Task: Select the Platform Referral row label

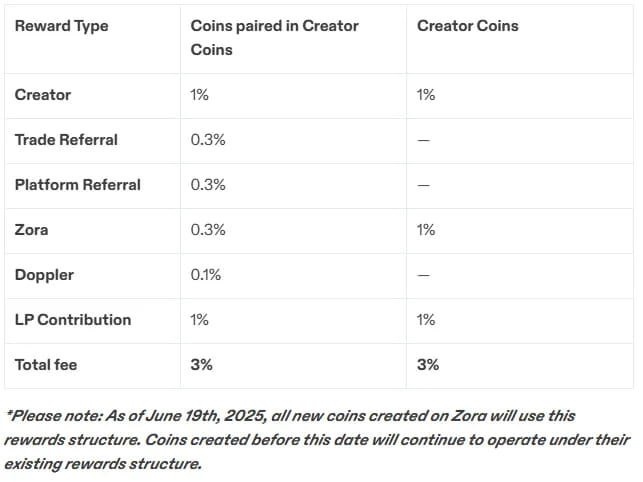Action: pyautogui.click(x=78, y=185)
